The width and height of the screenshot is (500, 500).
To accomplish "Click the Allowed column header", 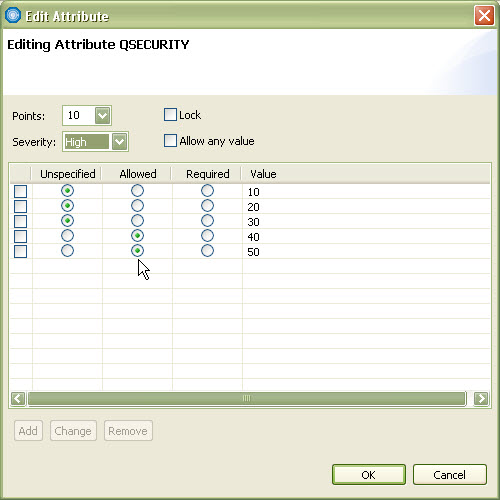I will (137, 174).
